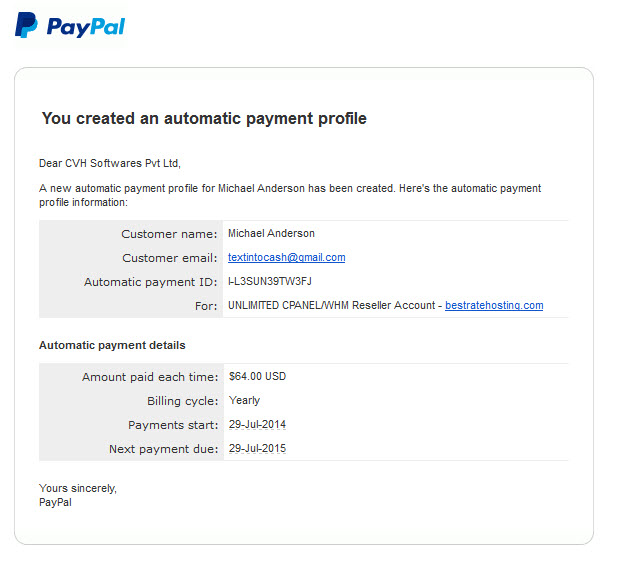Click the PayPal wordmark text logo

86,27
